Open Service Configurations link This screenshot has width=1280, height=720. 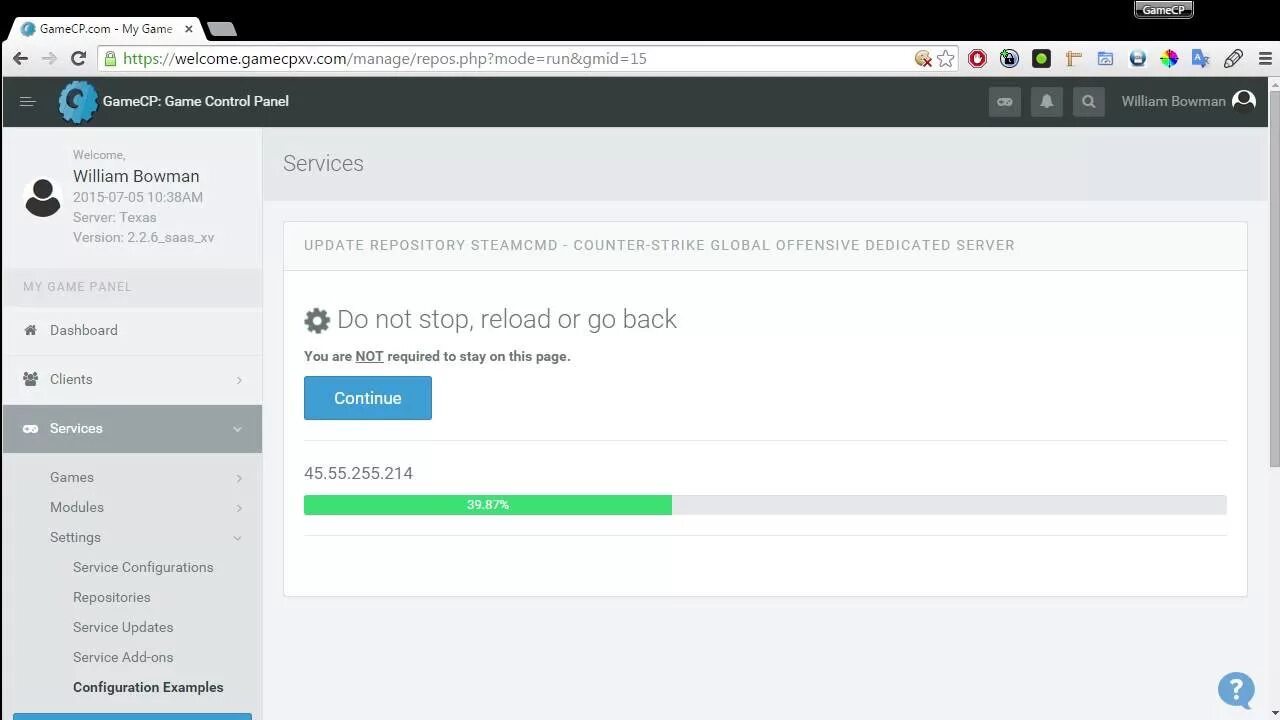click(143, 567)
